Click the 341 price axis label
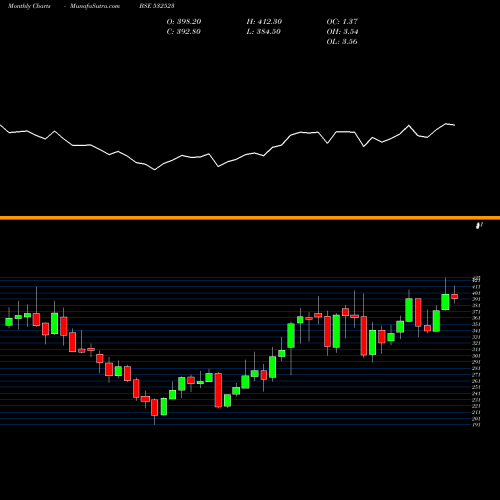This screenshot has height=500, width=500. click(x=476, y=330)
